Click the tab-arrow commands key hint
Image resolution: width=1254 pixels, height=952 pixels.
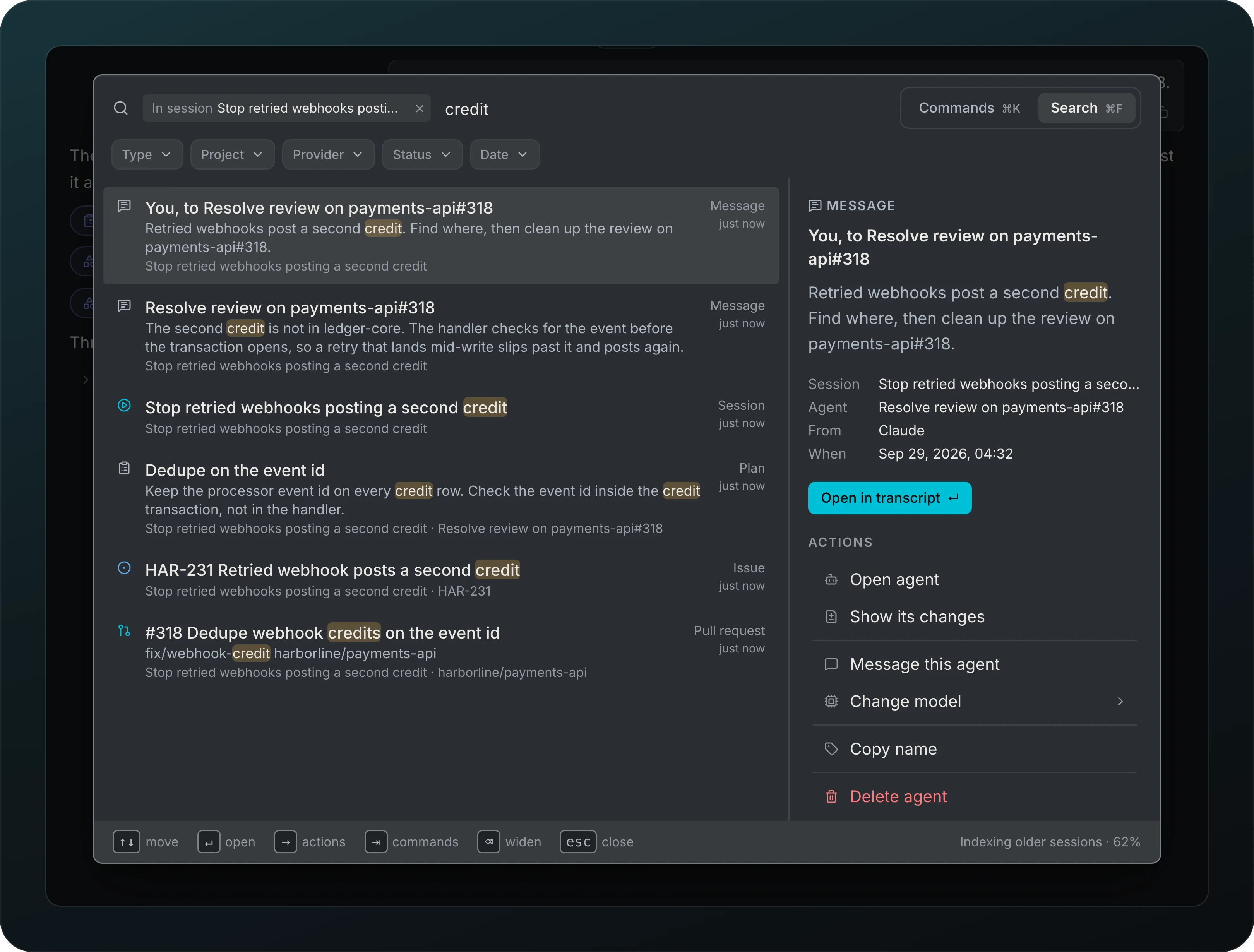click(x=376, y=842)
